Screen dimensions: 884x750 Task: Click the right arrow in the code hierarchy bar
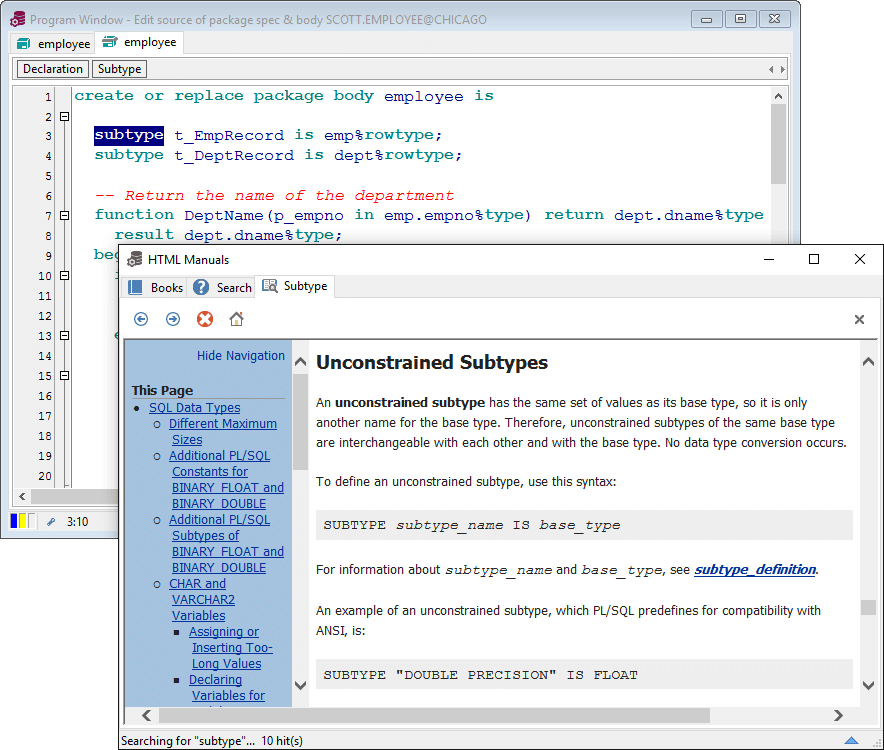783,69
